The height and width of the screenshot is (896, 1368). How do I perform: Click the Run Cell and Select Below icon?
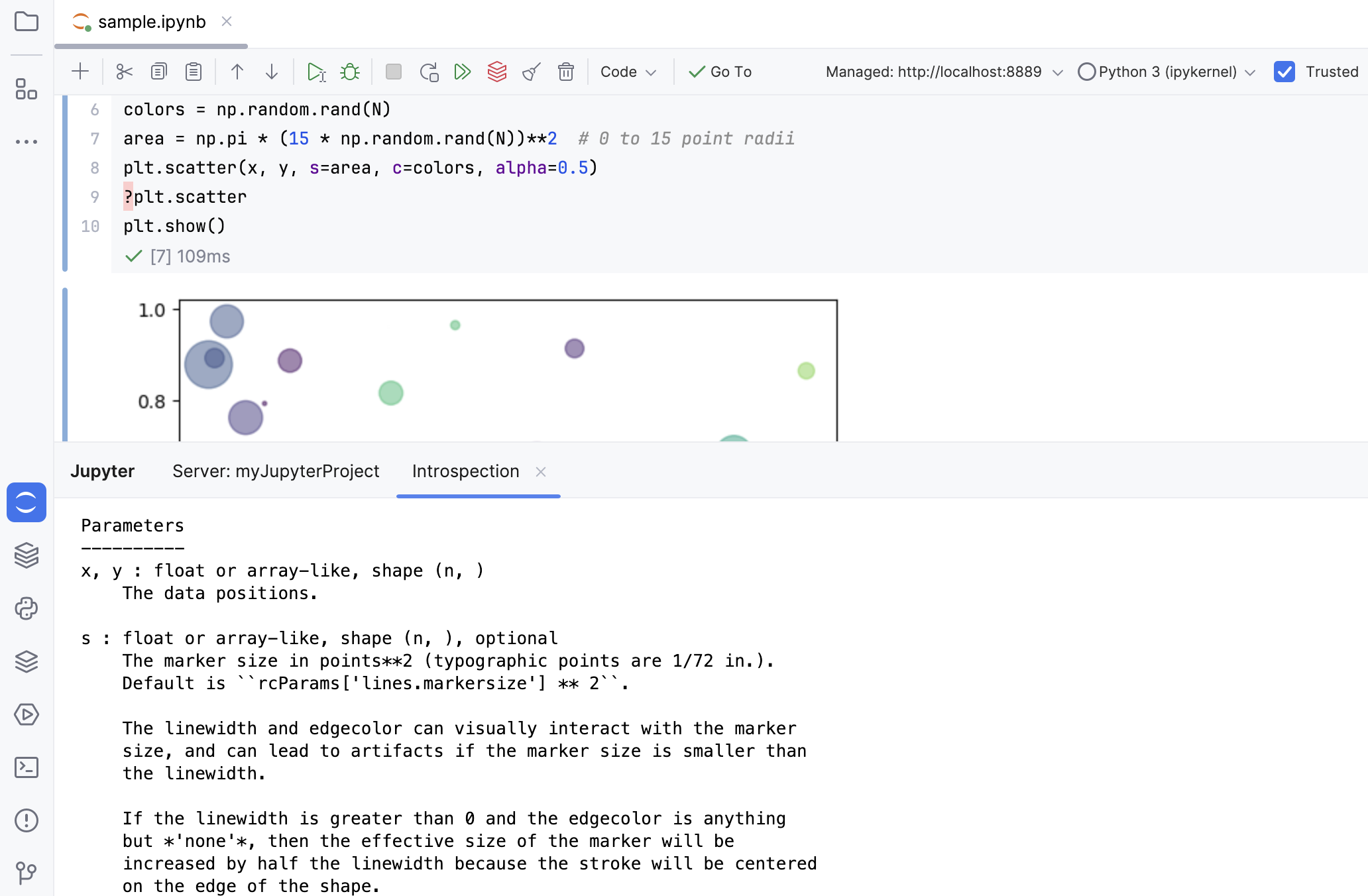tap(316, 72)
